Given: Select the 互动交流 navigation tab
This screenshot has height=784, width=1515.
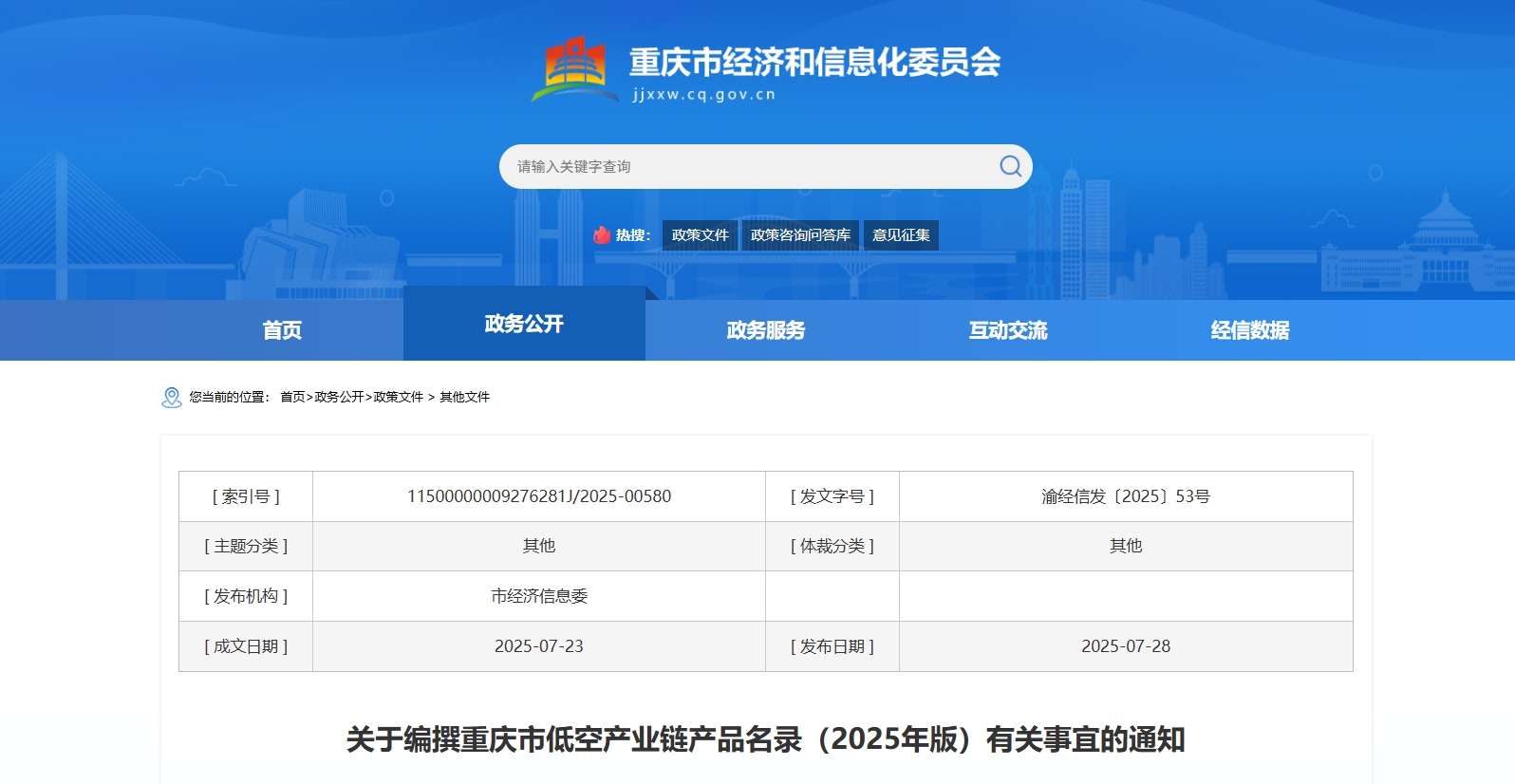Looking at the screenshot, I should 1008,330.
